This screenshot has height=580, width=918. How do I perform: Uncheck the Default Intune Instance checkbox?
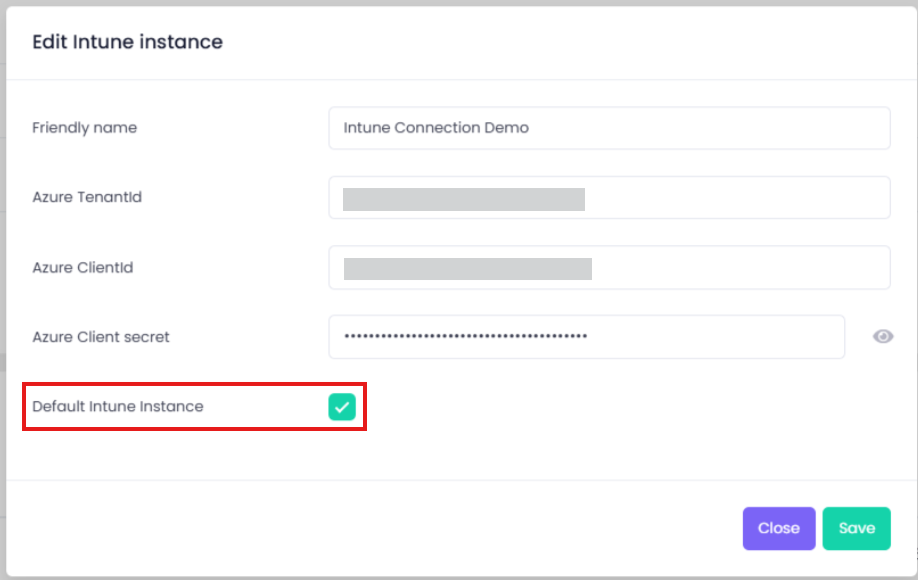(x=342, y=407)
